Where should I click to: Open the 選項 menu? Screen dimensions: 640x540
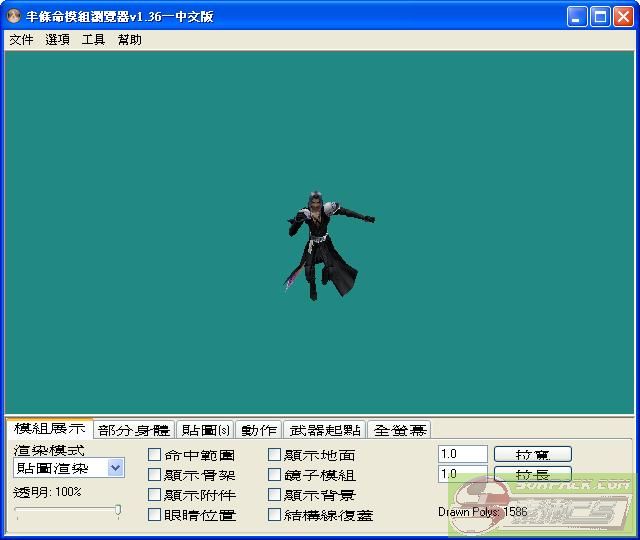tap(57, 40)
